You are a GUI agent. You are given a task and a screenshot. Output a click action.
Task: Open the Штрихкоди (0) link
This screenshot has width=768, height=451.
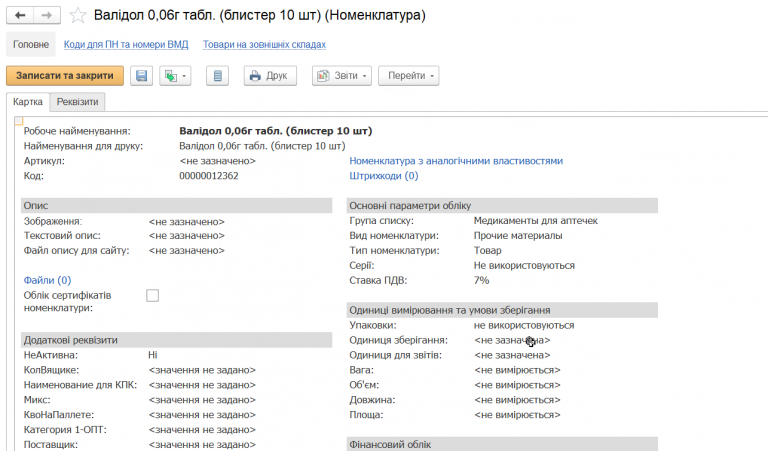pos(384,176)
